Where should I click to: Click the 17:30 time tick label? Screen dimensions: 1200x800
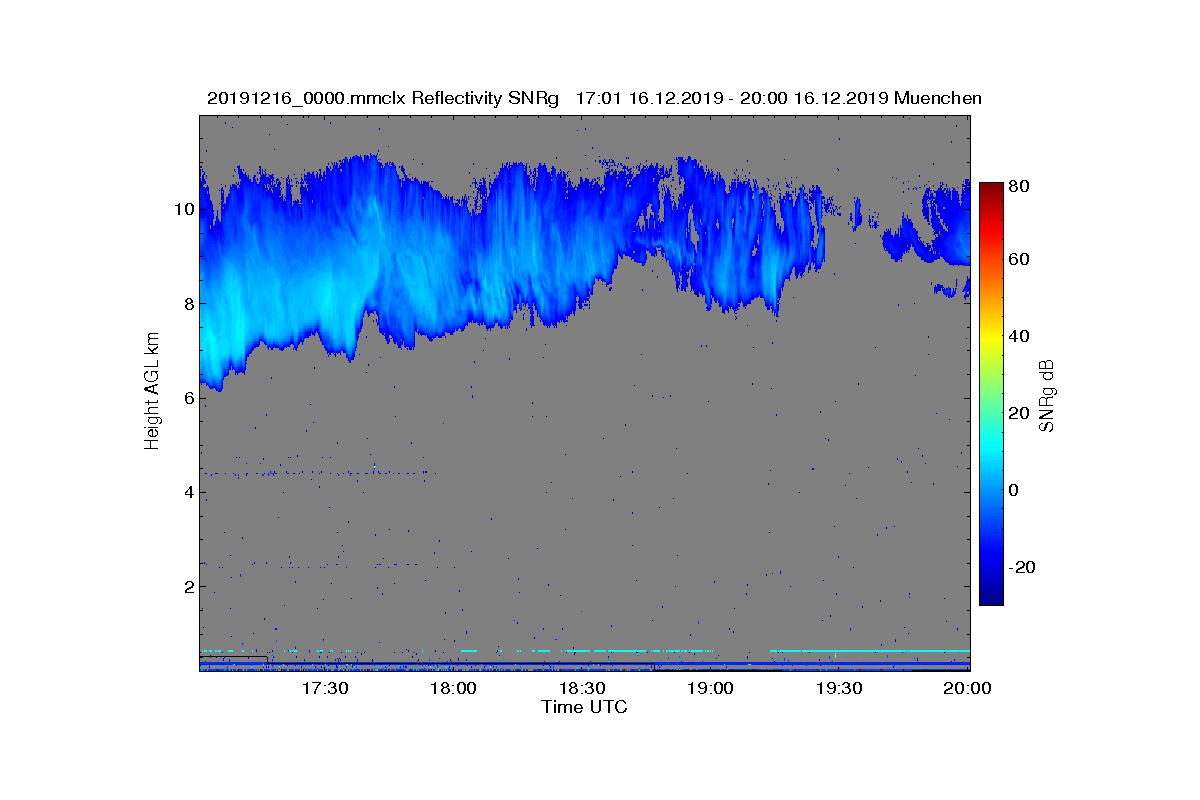pyautogui.click(x=324, y=688)
